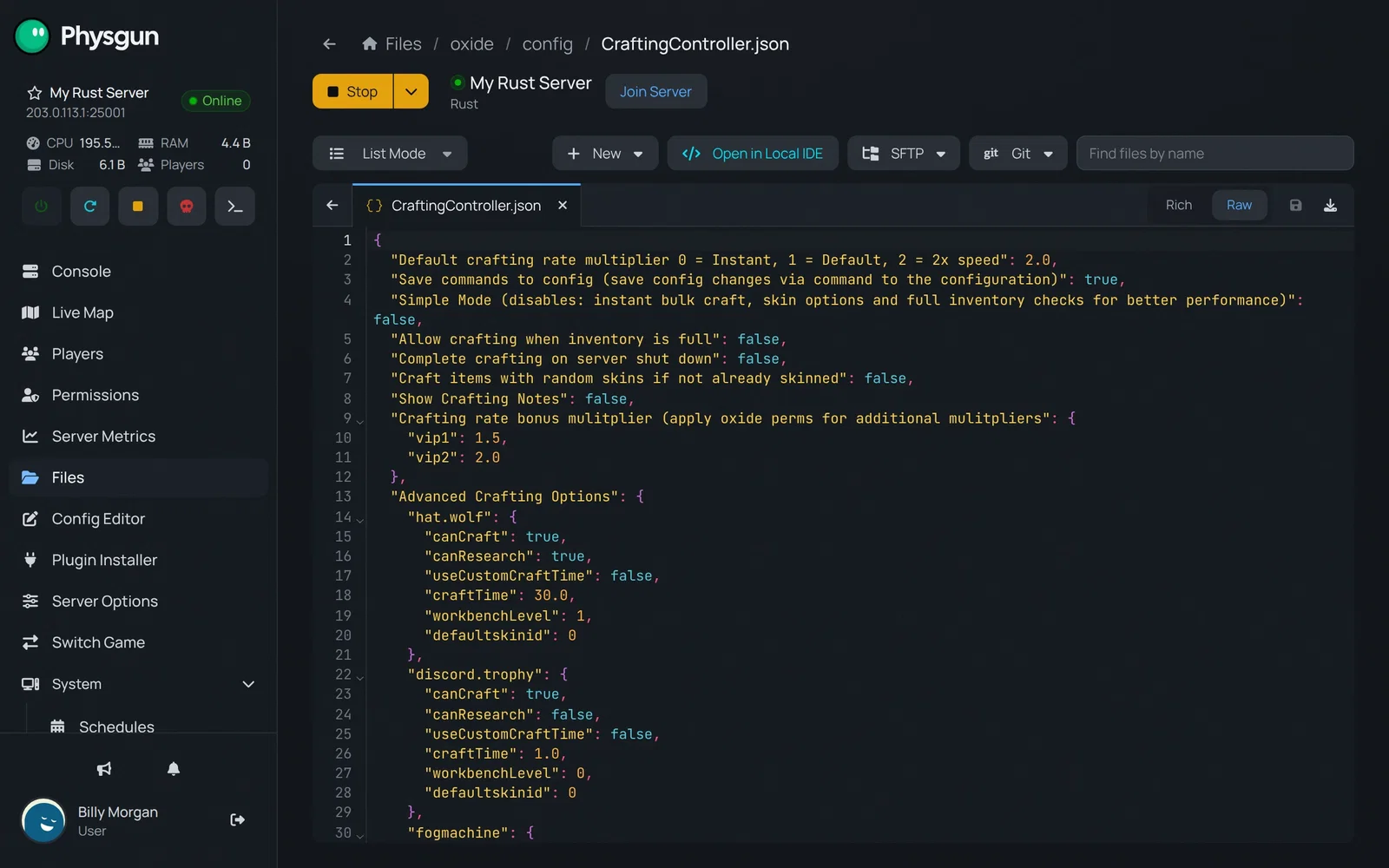This screenshot has width=1389, height=868.
Task: Click the back arrow beside the Files breadcrumb
Action: click(x=329, y=44)
